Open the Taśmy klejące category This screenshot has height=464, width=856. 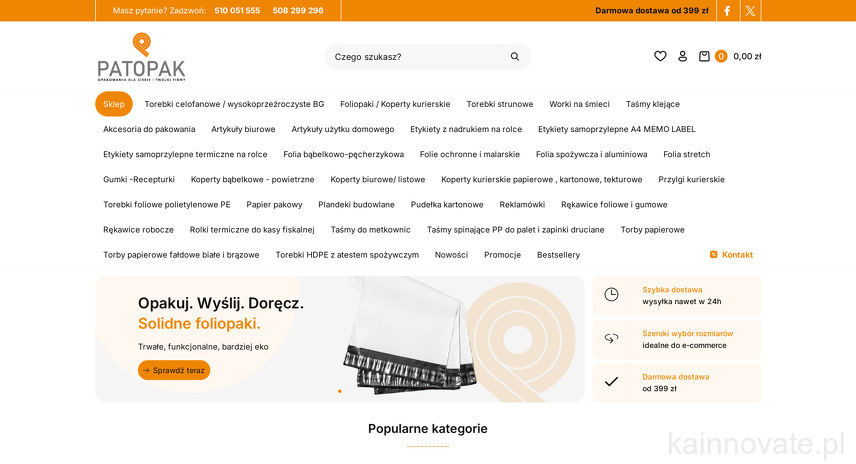pyautogui.click(x=652, y=104)
